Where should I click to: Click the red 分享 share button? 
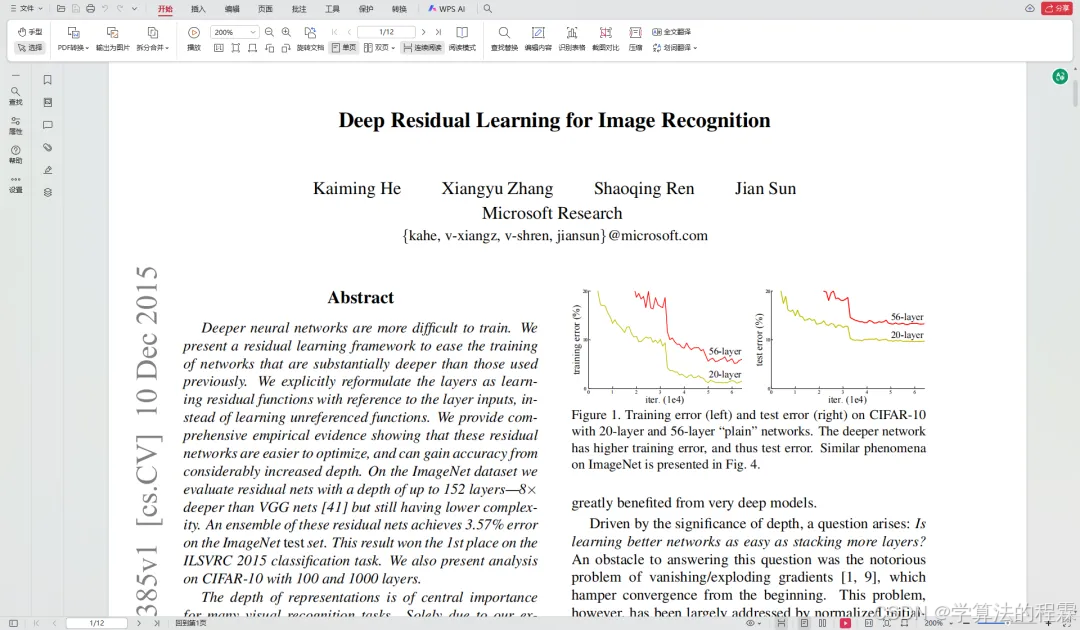tap(1057, 8)
